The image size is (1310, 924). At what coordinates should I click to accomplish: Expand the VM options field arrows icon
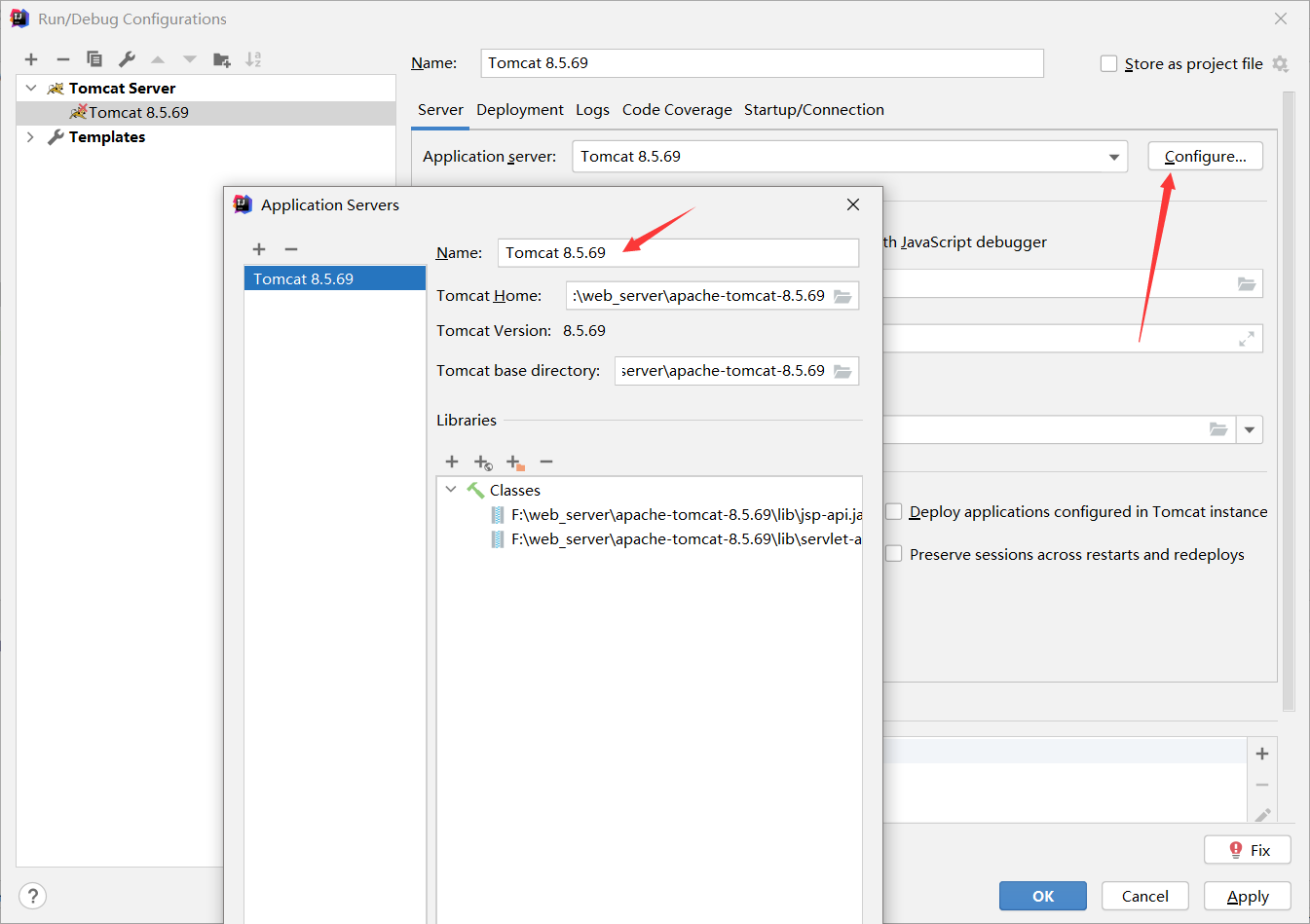pyautogui.click(x=1247, y=339)
